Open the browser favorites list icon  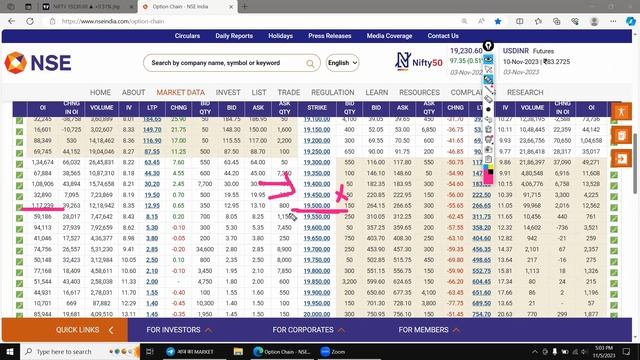pos(538,21)
